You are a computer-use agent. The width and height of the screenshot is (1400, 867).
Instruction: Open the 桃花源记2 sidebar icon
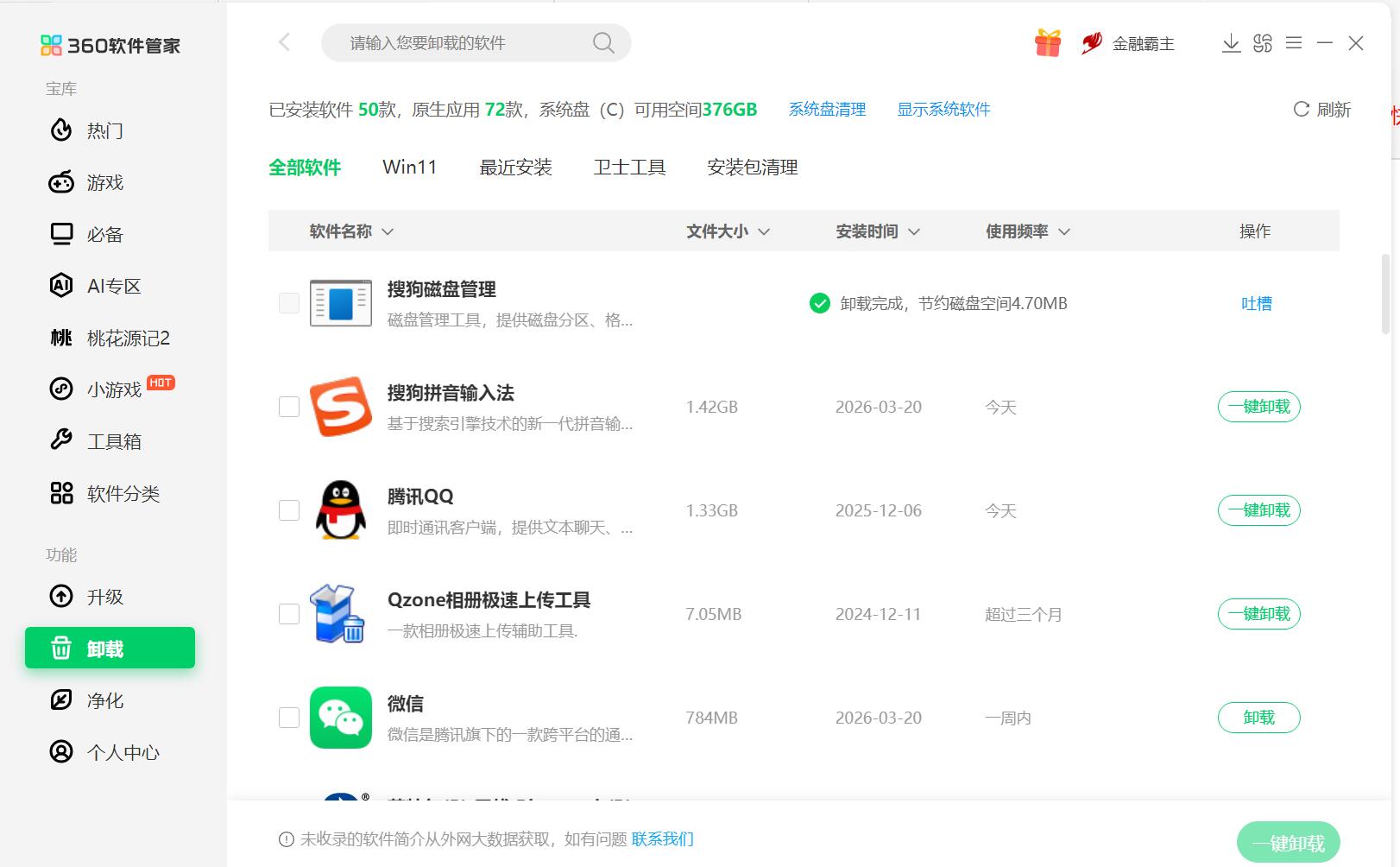click(61, 338)
